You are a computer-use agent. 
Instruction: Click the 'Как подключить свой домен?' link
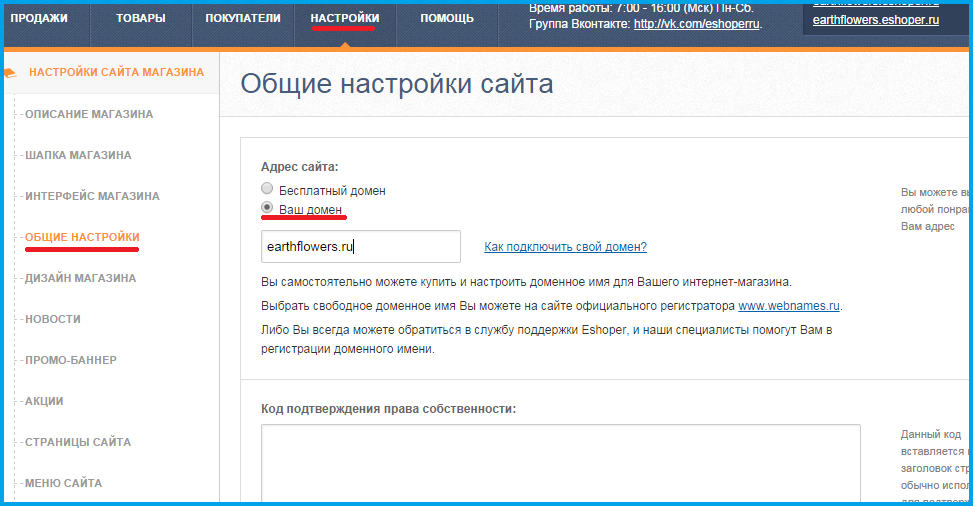click(x=565, y=247)
